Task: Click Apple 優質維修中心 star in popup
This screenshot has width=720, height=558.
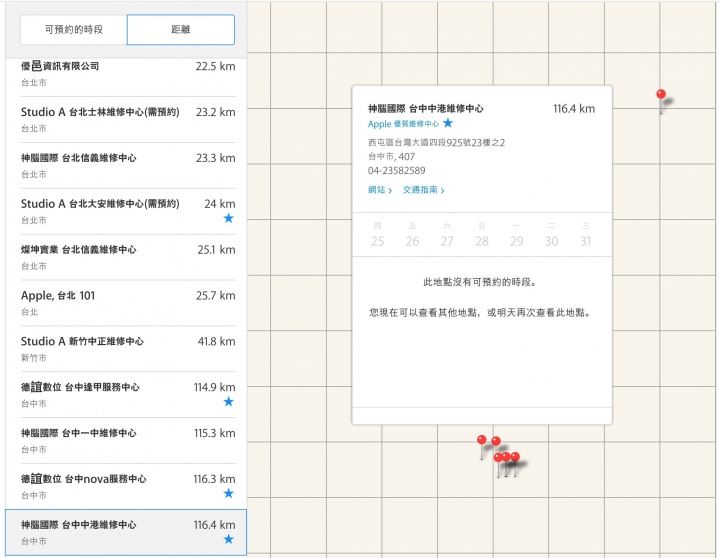Action: pos(448,123)
